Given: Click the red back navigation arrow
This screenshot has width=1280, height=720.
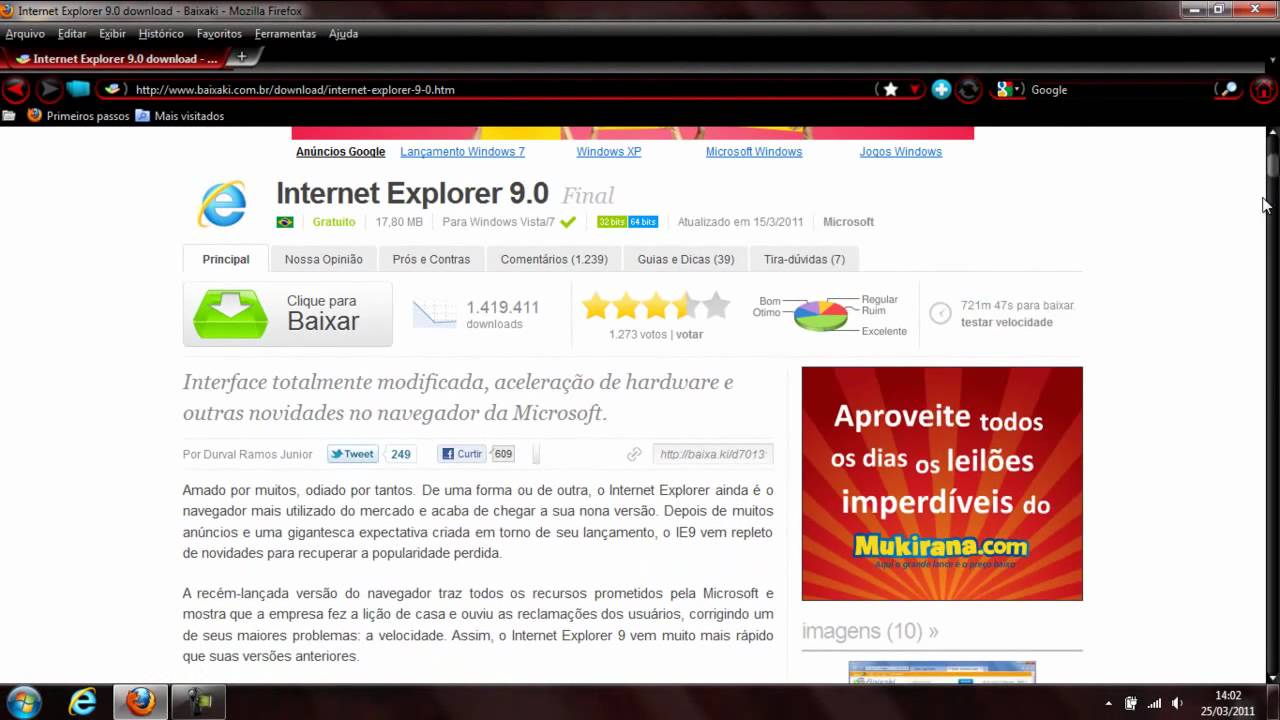Looking at the screenshot, I should 15,89.
